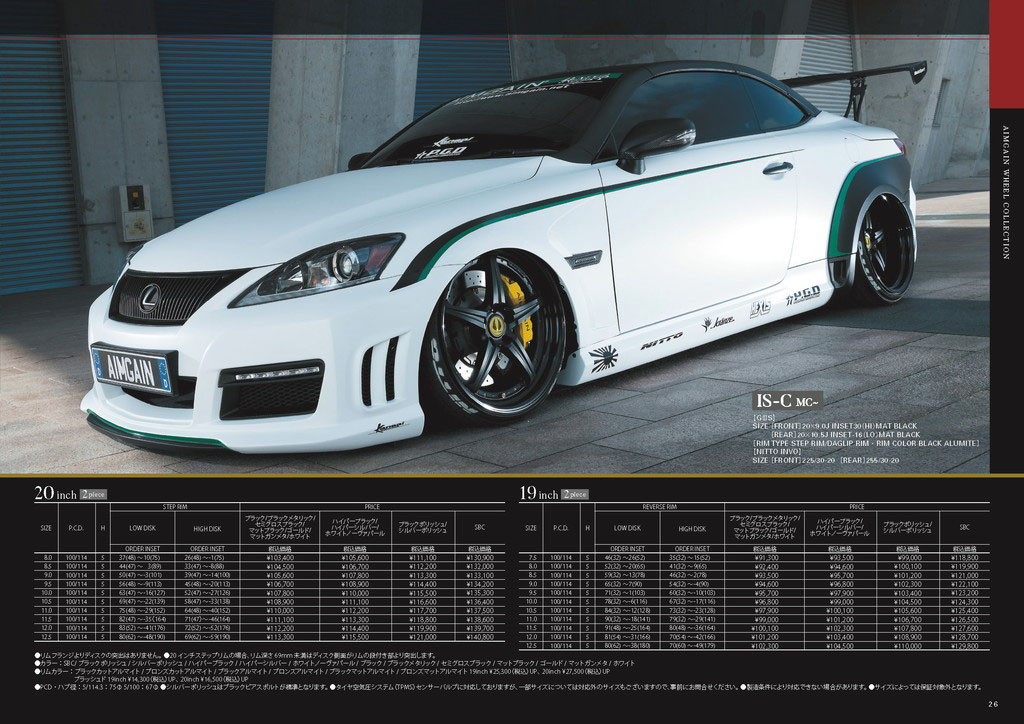Viewport: 1024px width, 724px height.
Task: Click the "PRICE" header in the 20 inch table
Action: [372, 507]
